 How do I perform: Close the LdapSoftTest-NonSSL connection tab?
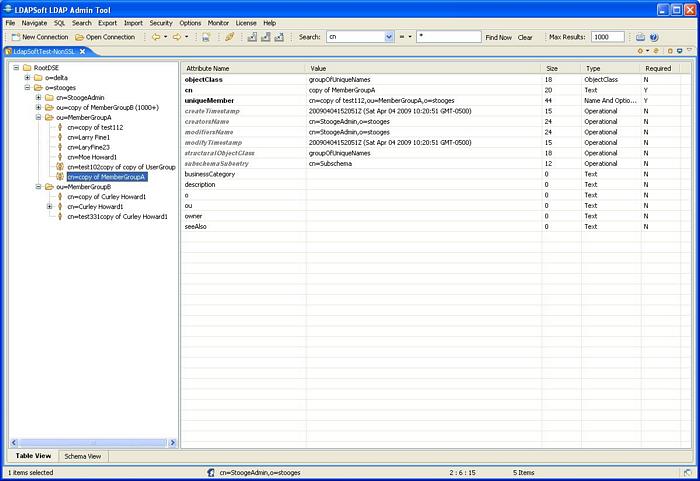tap(83, 50)
